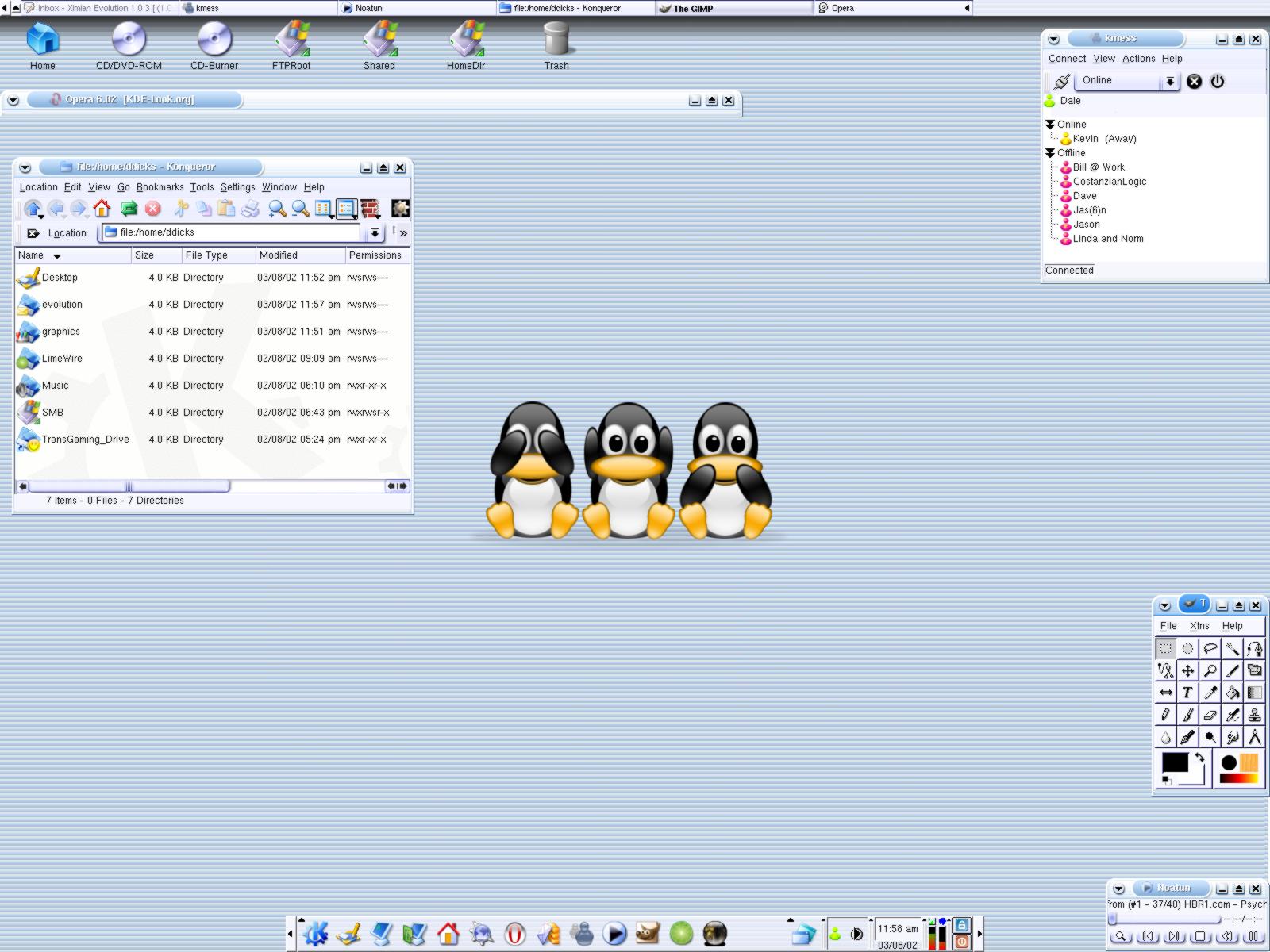The height and width of the screenshot is (952, 1270).
Task: Open the Actions menu in kmess
Action: [x=1138, y=59]
